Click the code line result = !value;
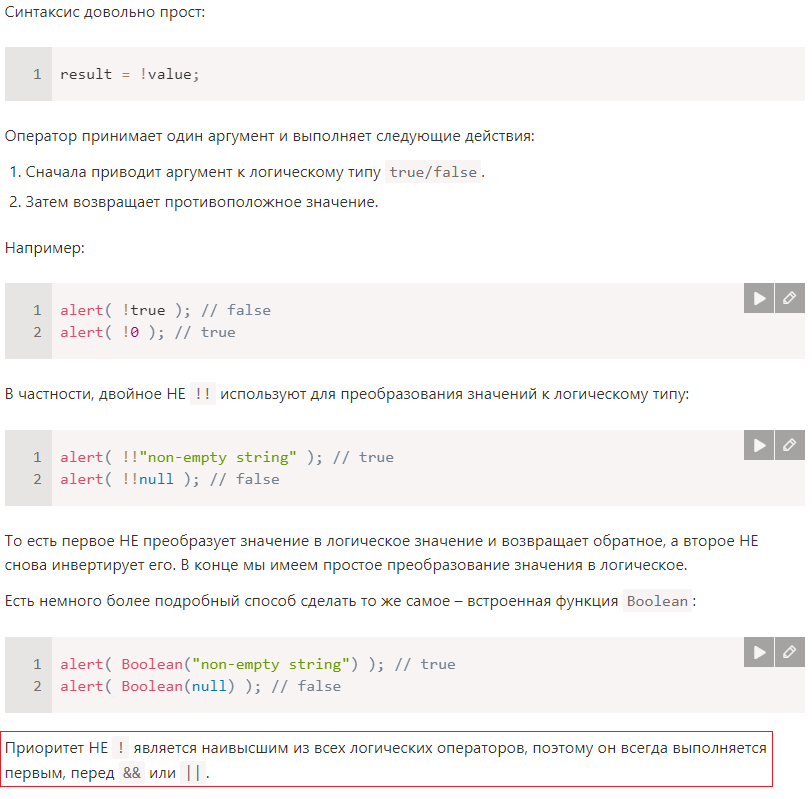 129,75
